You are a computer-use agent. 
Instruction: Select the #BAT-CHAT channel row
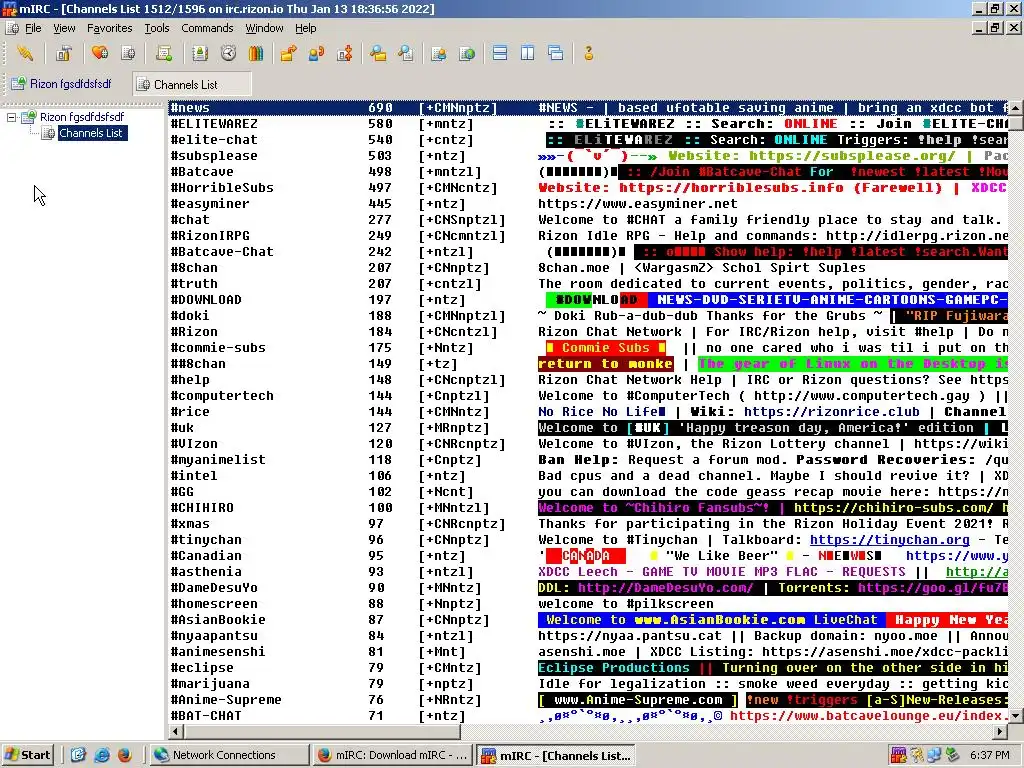[x=588, y=716]
